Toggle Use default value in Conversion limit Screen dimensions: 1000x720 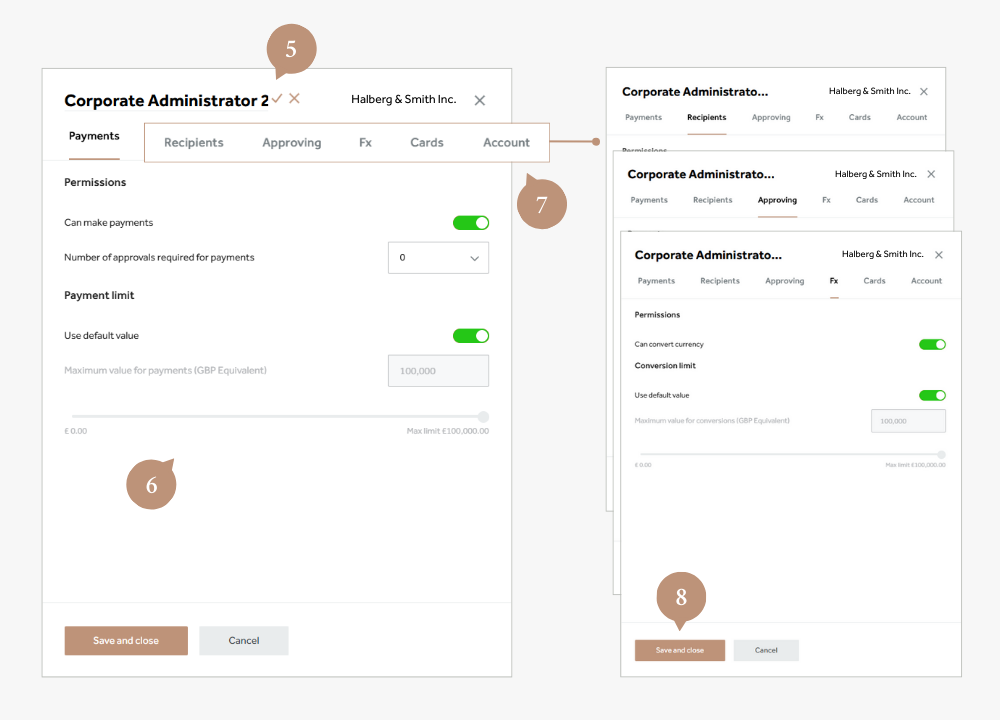click(932, 395)
